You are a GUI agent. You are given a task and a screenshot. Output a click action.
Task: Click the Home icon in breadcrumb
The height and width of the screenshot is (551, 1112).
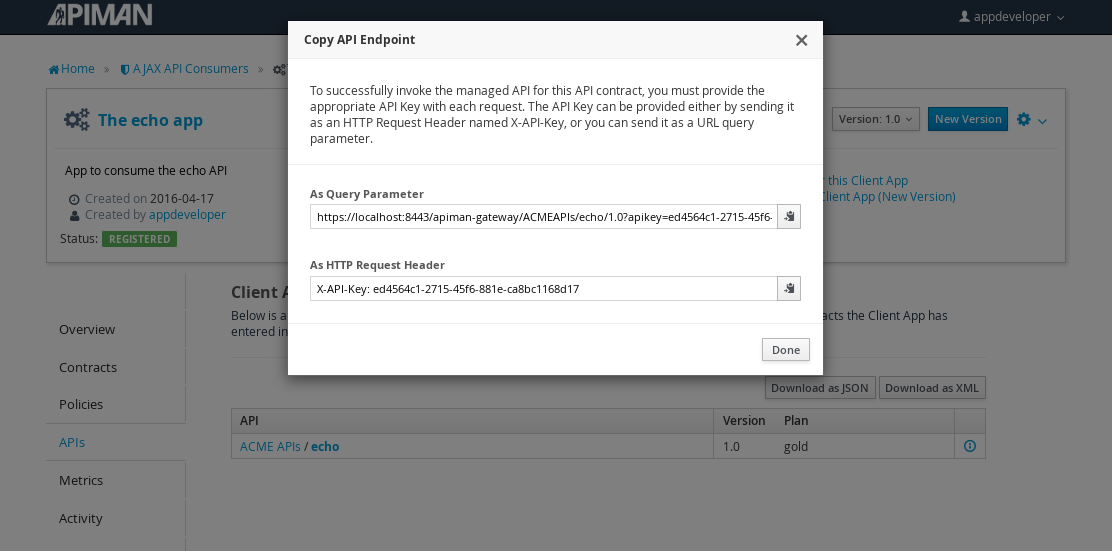(54, 69)
